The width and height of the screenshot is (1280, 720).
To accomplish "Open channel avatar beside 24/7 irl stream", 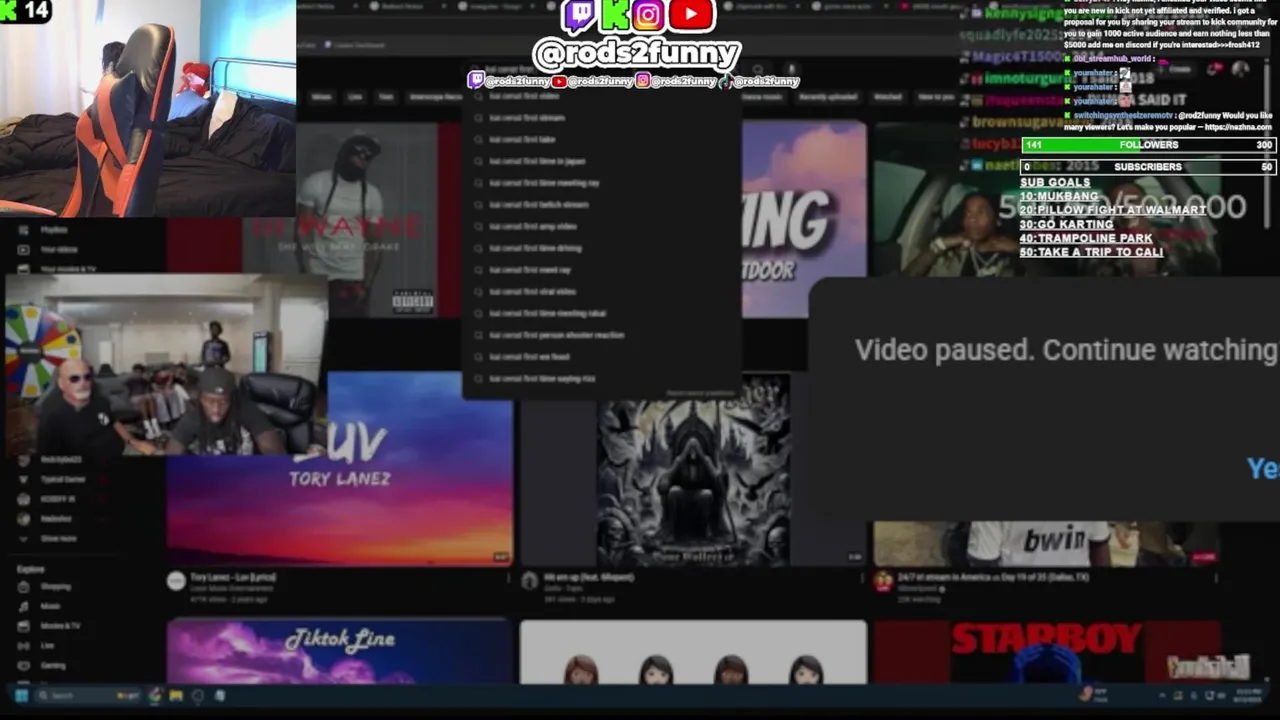I will point(883,580).
